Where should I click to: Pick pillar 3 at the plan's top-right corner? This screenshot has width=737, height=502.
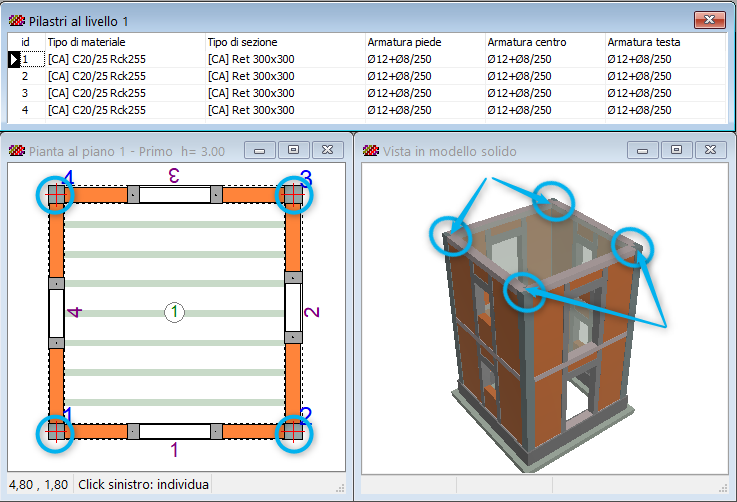293,195
